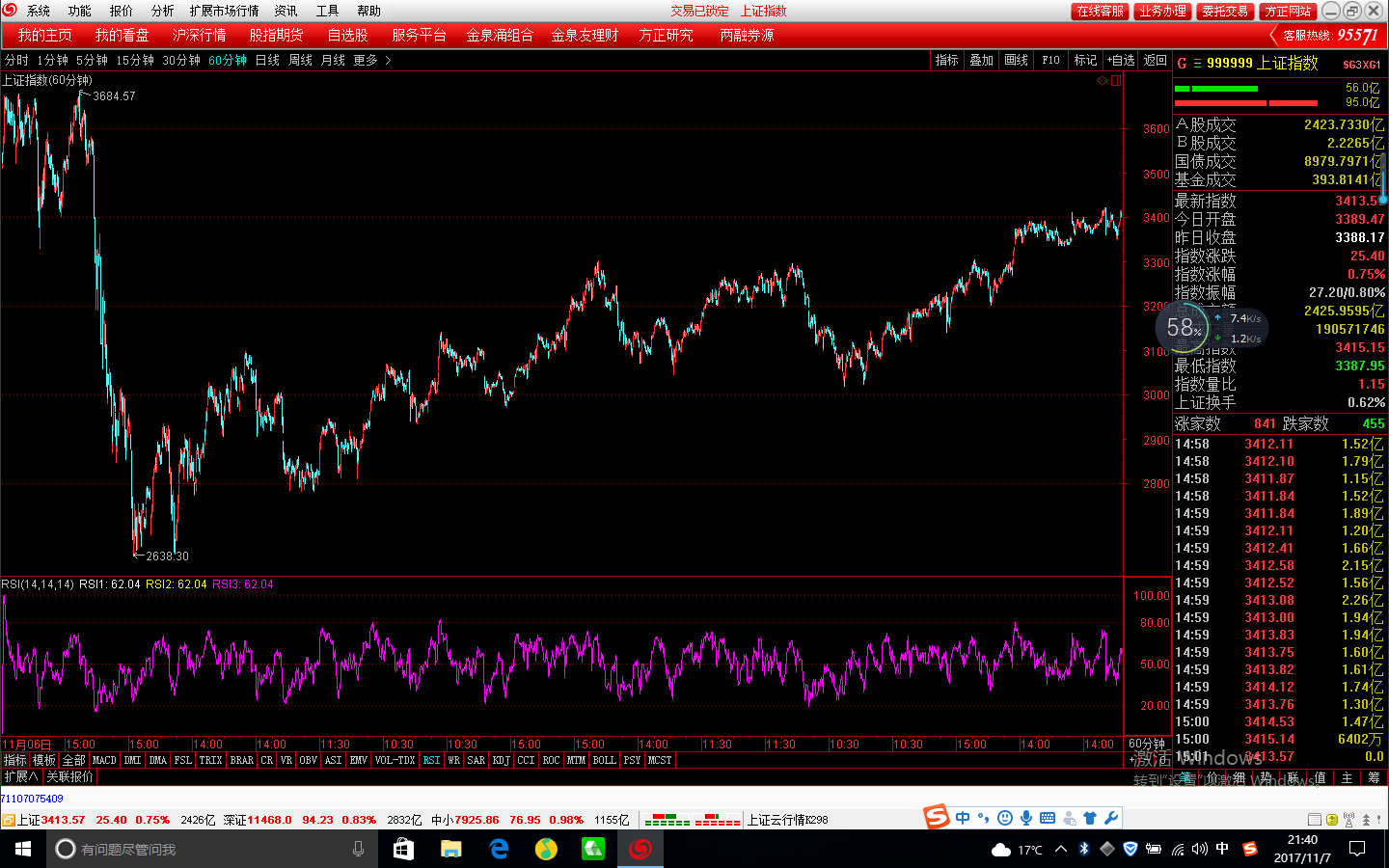Collapse the 扩展∧ panel
The width and height of the screenshot is (1389, 868).
point(20,776)
